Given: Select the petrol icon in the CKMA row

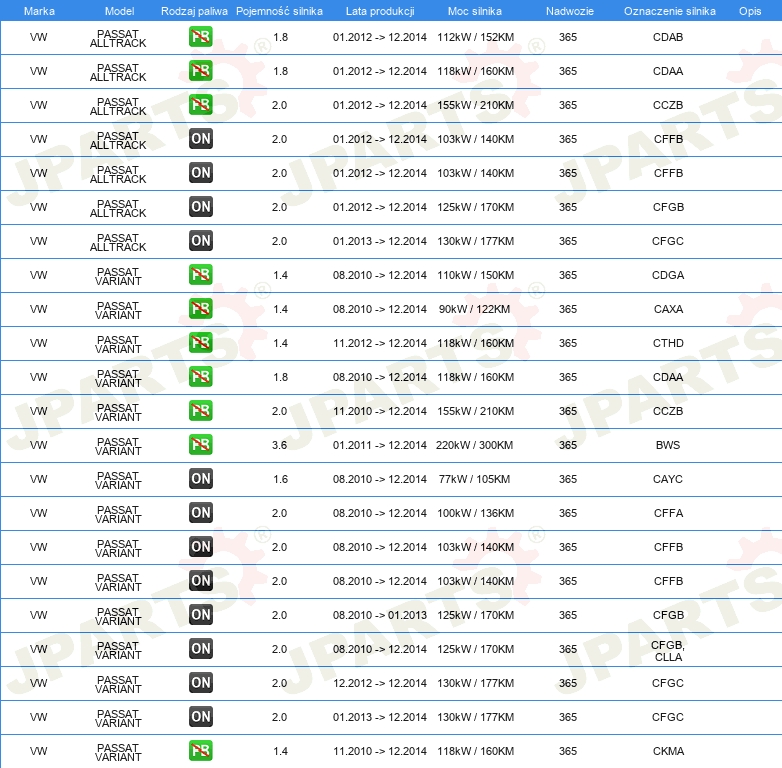Looking at the screenshot, I should [x=200, y=751].
